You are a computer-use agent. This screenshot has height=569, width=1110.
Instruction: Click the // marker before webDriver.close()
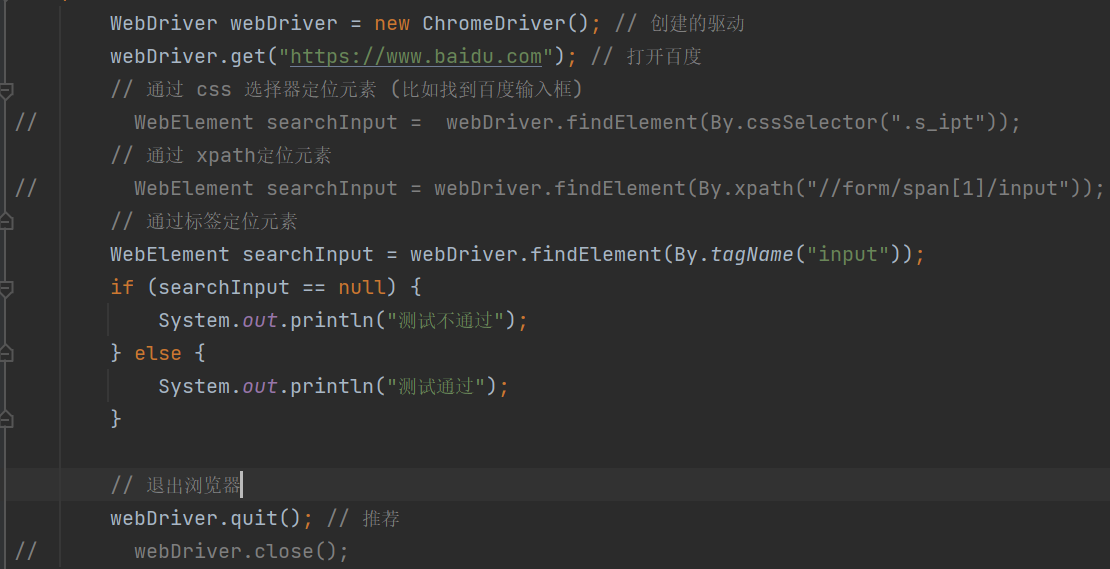coord(25,551)
